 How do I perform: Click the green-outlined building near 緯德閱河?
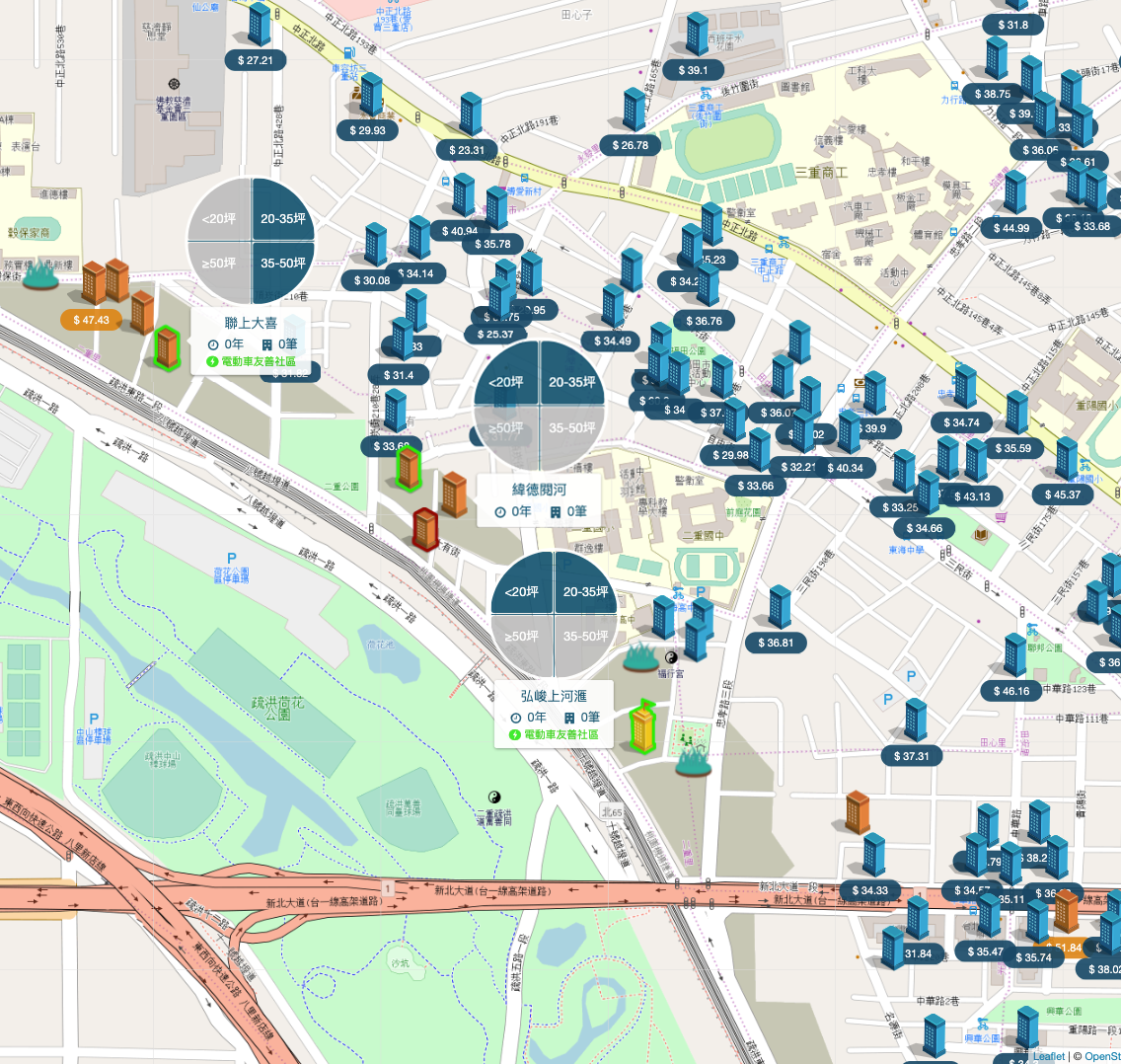tap(409, 469)
